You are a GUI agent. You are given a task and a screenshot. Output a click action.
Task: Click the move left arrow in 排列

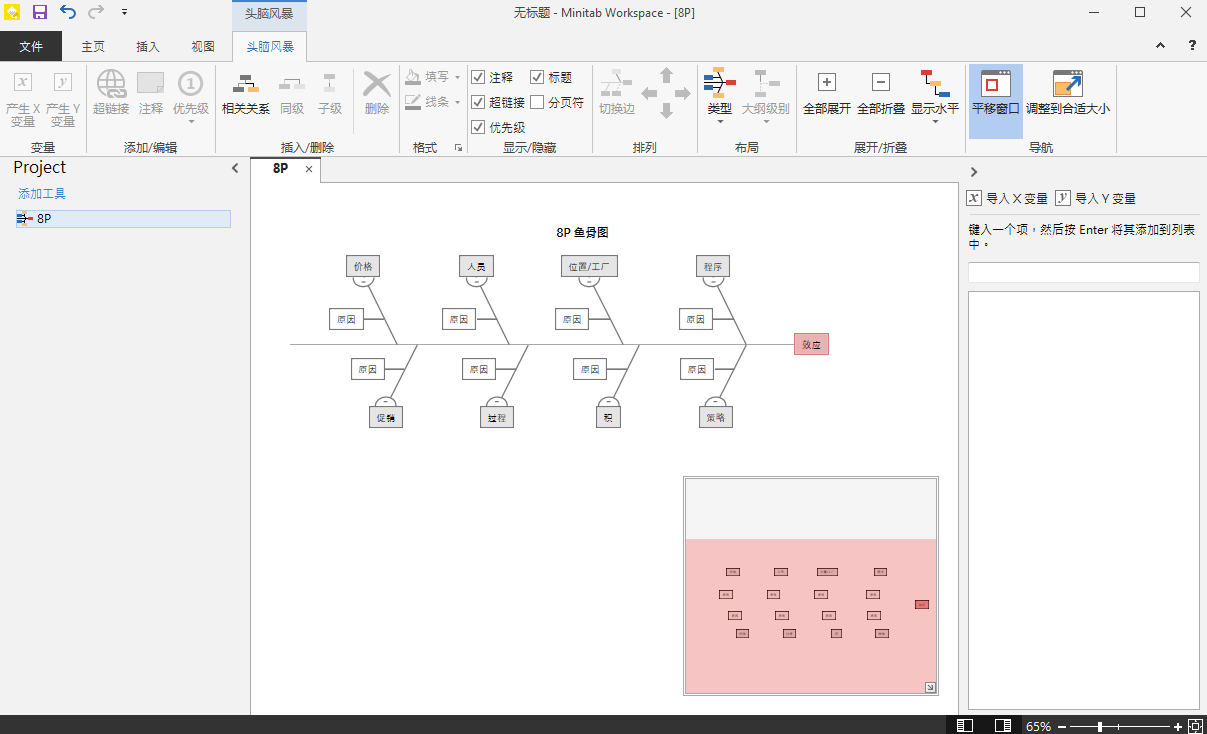(x=649, y=93)
